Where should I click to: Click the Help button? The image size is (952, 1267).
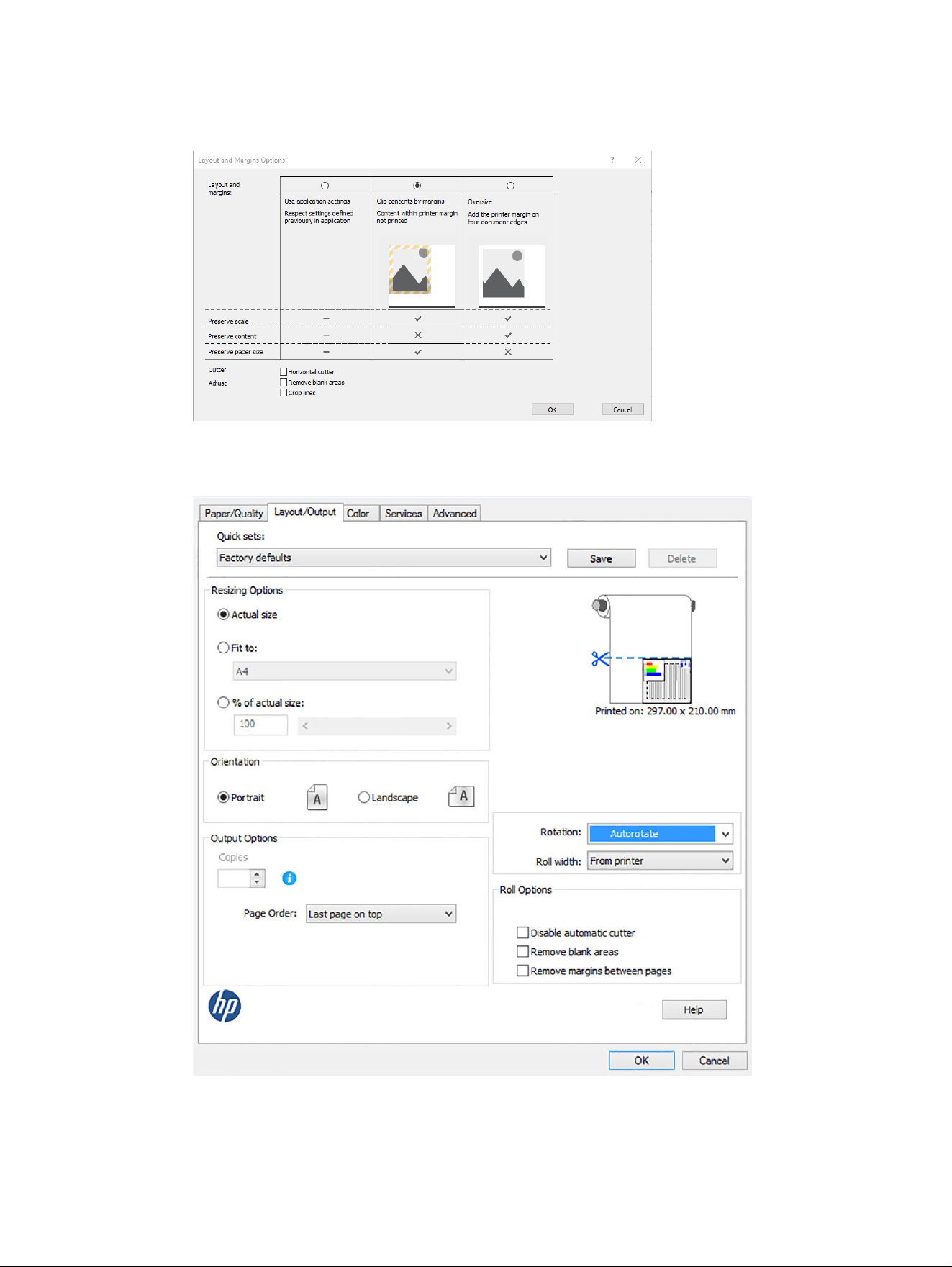(x=694, y=1009)
